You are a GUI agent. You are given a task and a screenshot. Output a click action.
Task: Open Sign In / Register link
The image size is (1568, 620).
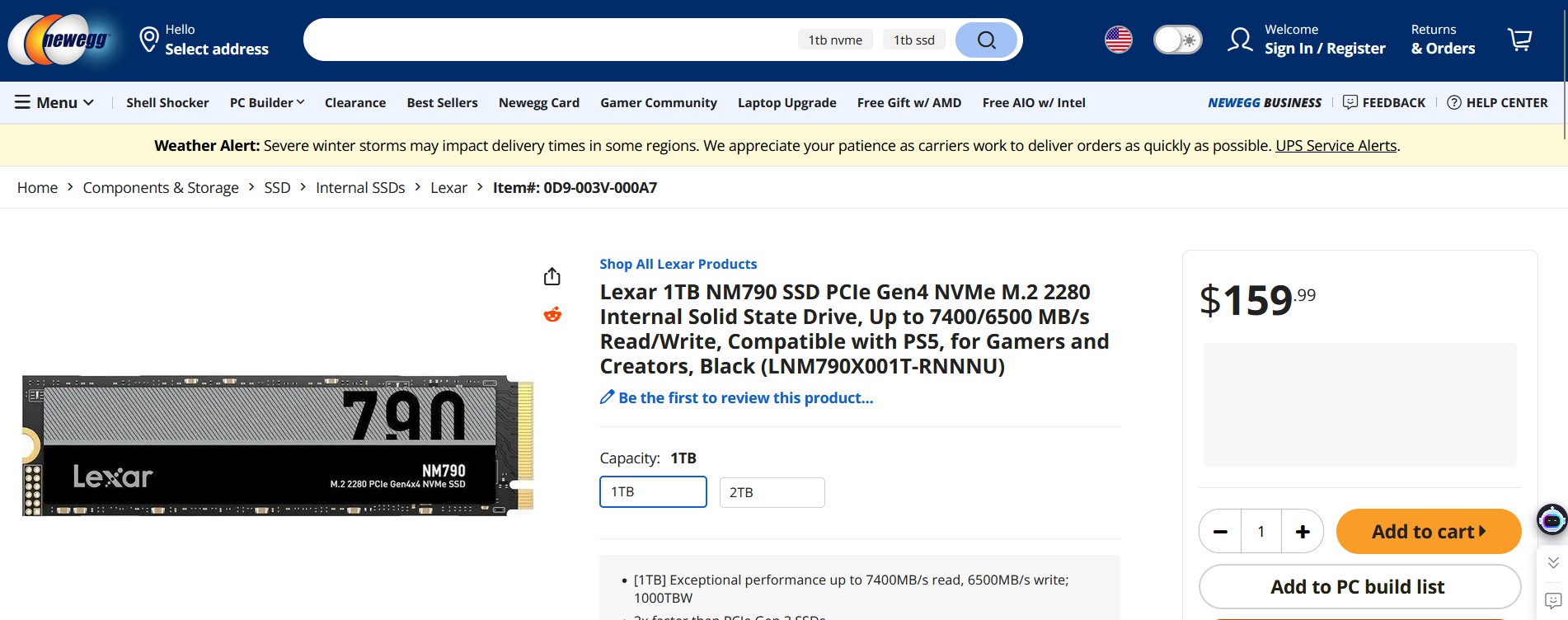(1325, 48)
